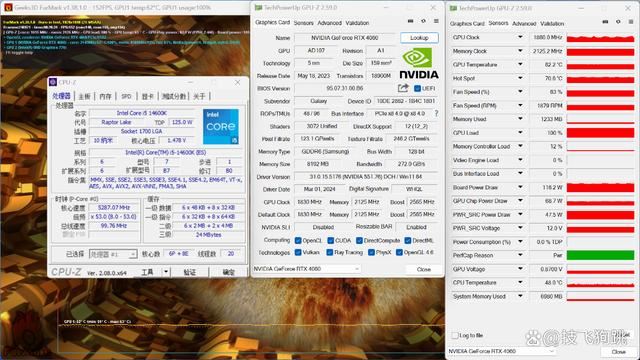The image size is (640, 360).
Task: Open the GPU selector dropdown in the GPU-Z Sensors window
Action: (502, 351)
